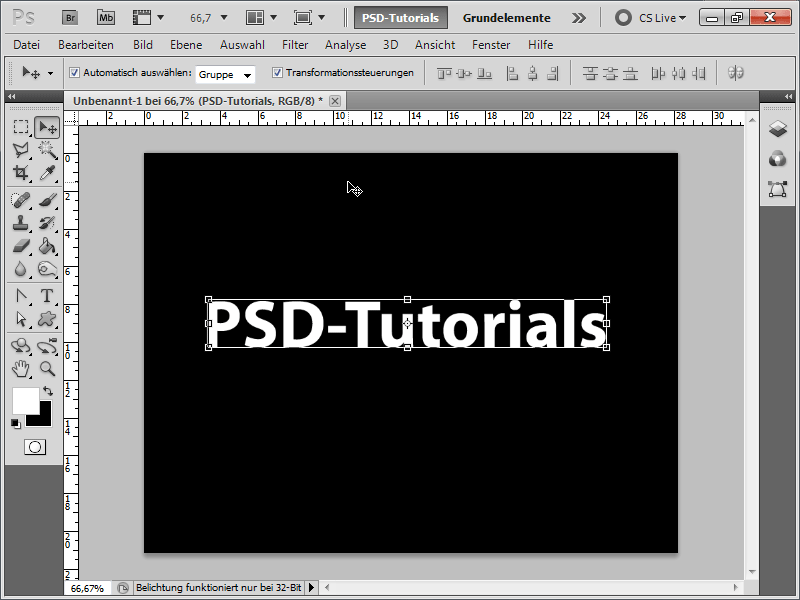Viewport: 800px width, 600px height.
Task: Switch to the Grundelemente workspace
Action: click(x=507, y=18)
